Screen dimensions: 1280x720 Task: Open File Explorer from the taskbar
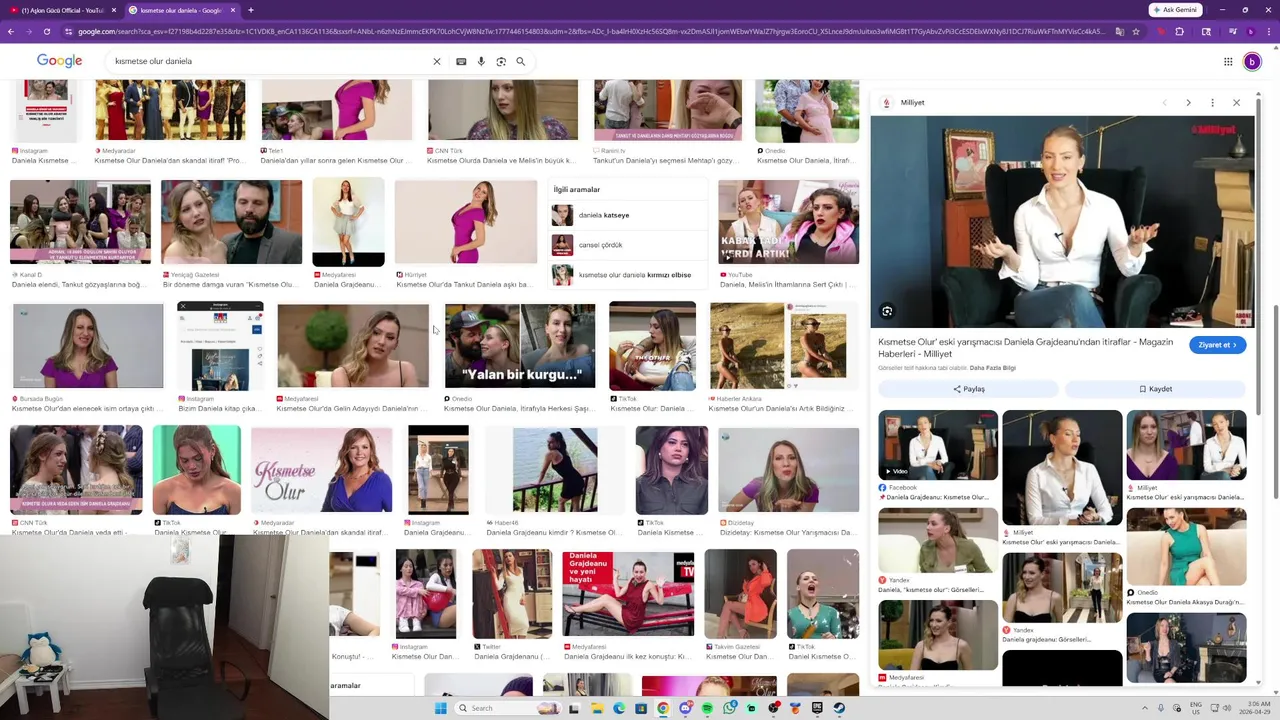click(x=597, y=708)
